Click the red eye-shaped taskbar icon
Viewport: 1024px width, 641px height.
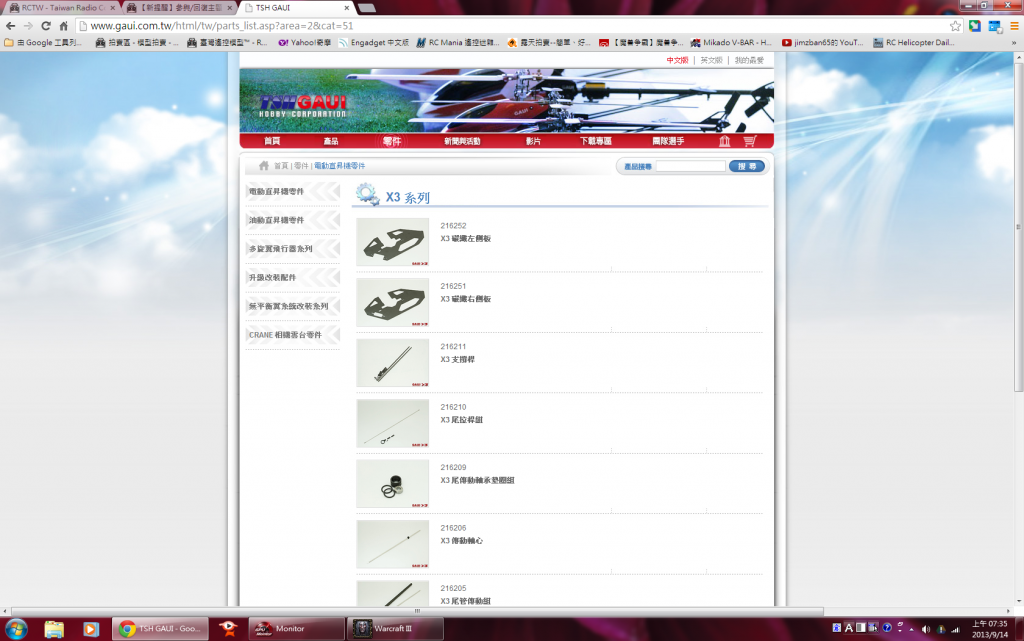coord(228,629)
